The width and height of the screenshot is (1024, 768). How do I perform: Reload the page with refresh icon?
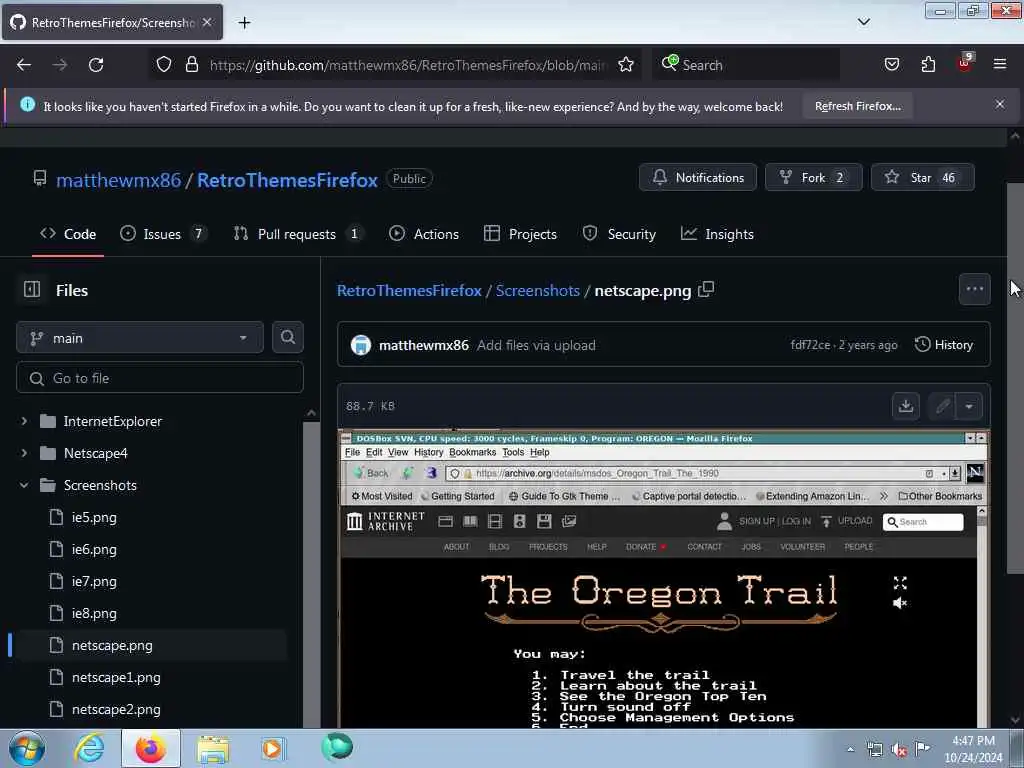(96, 65)
